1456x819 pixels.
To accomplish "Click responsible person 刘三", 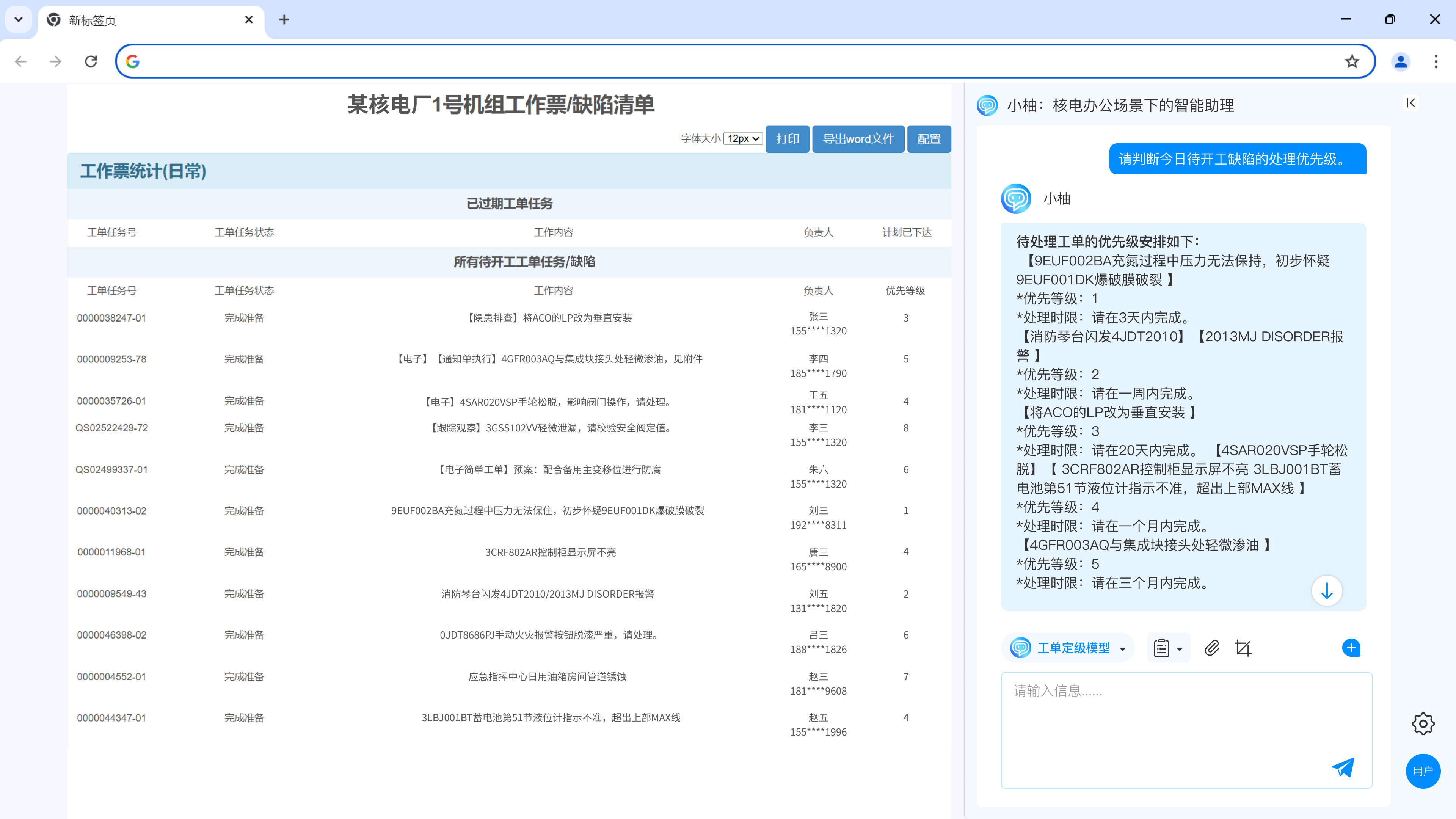I will (818, 510).
